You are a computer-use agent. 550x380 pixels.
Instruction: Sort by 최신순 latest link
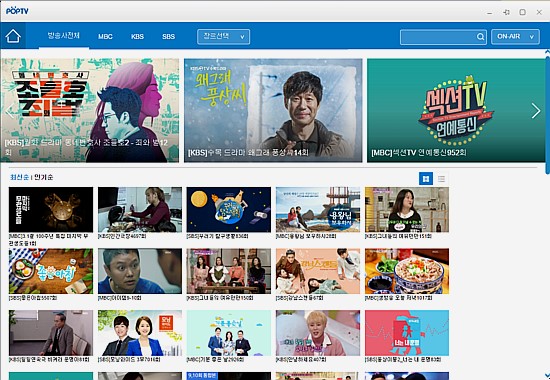pos(19,177)
